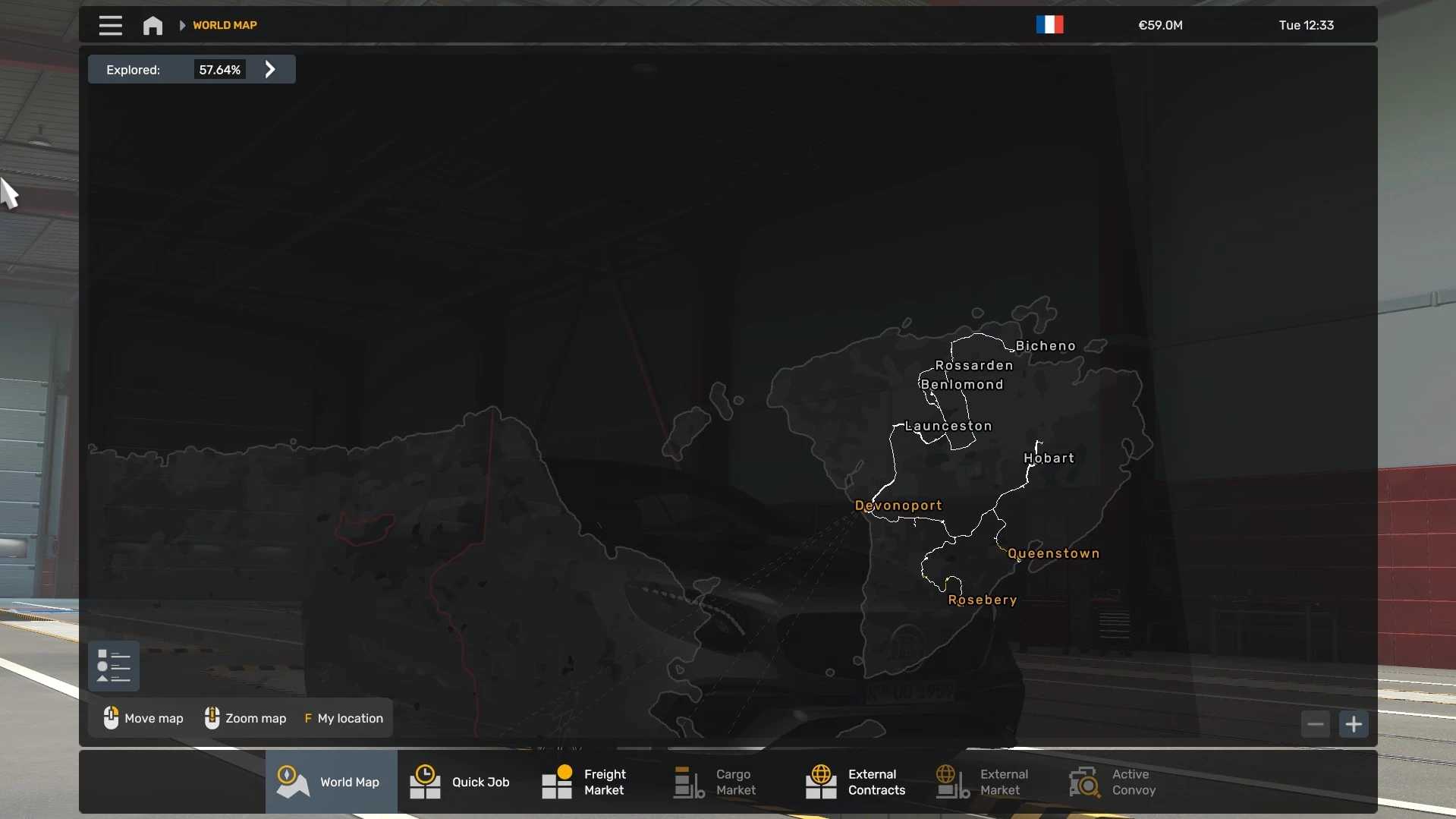This screenshot has height=819, width=1456.
Task: Zoom out the map with minus button
Action: tap(1315, 724)
